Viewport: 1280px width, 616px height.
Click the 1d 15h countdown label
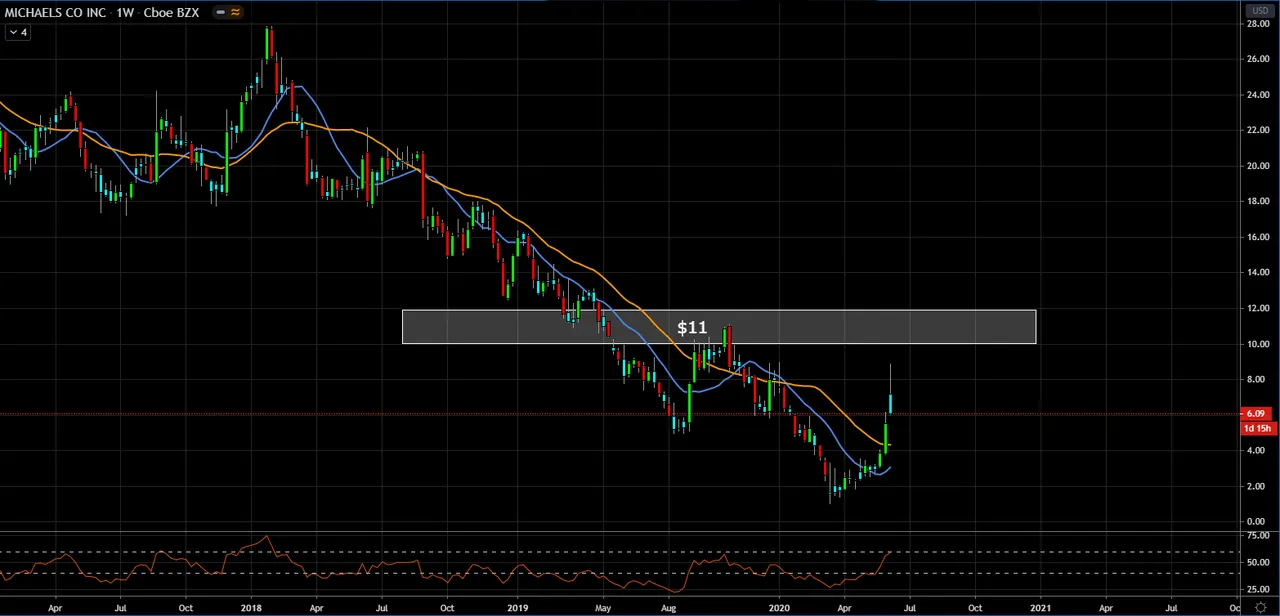click(1257, 428)
